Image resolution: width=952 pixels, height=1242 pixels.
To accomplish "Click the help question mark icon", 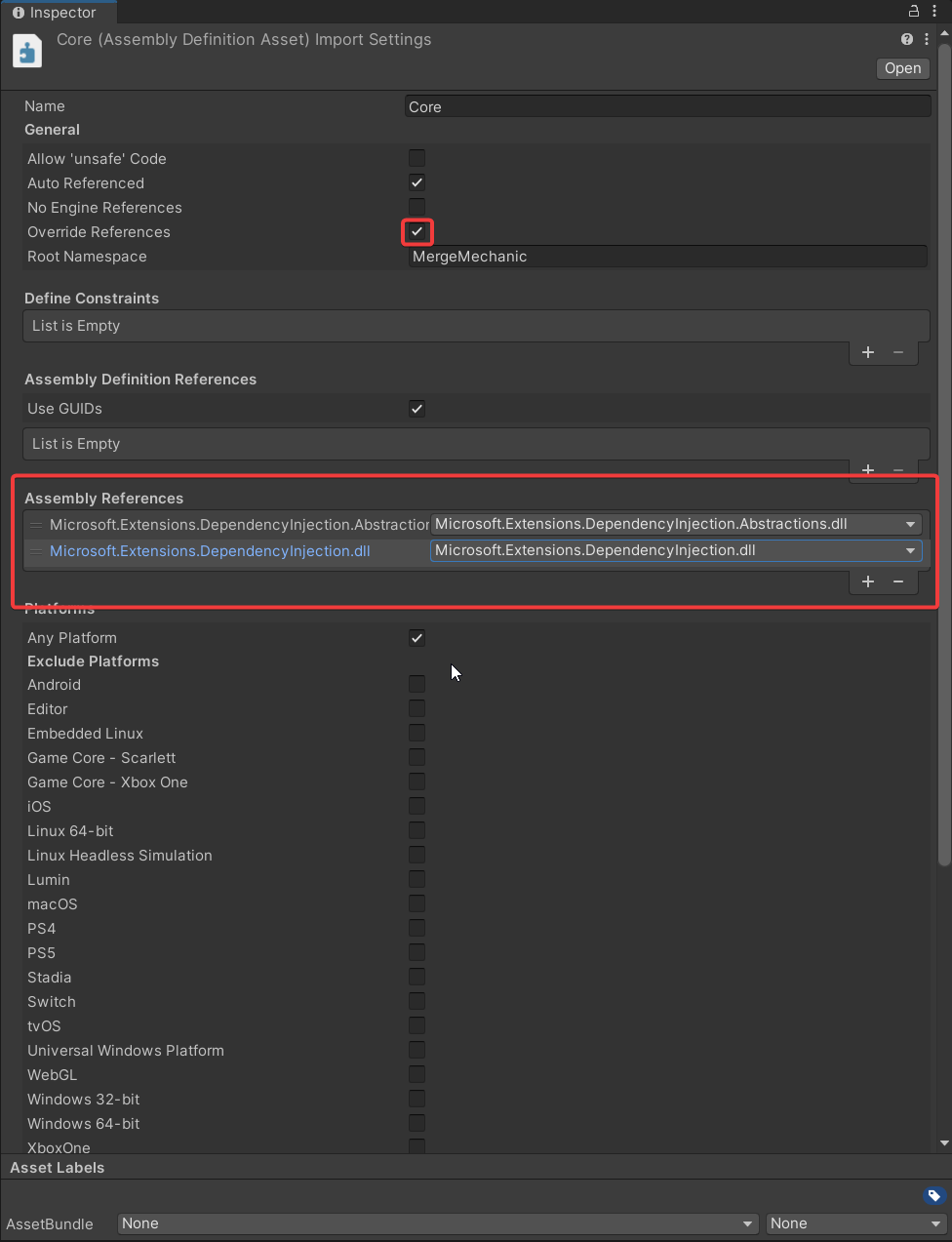I will click(907, 39).
